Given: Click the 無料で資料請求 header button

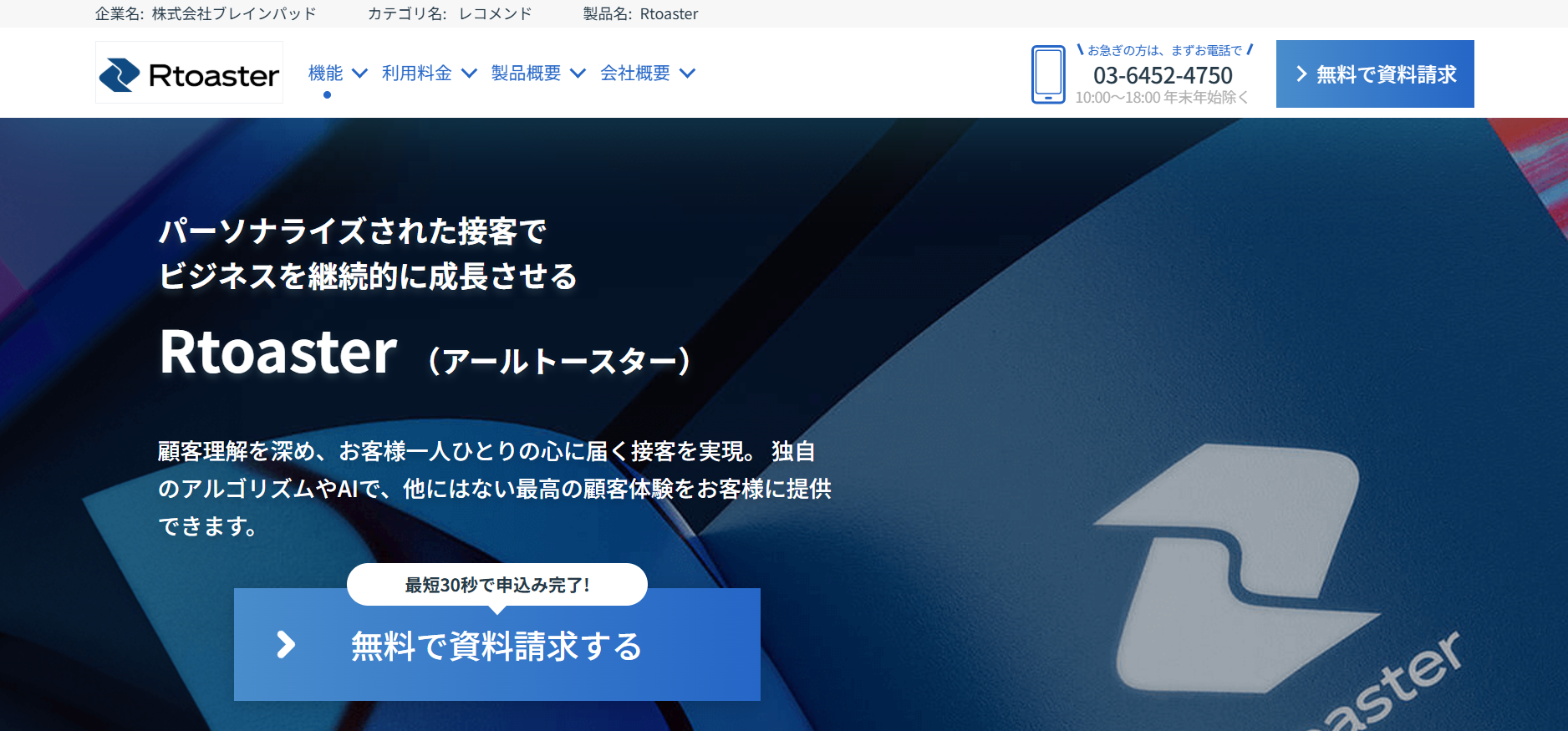Looking at the screenshot, I should click(1375, 74).
